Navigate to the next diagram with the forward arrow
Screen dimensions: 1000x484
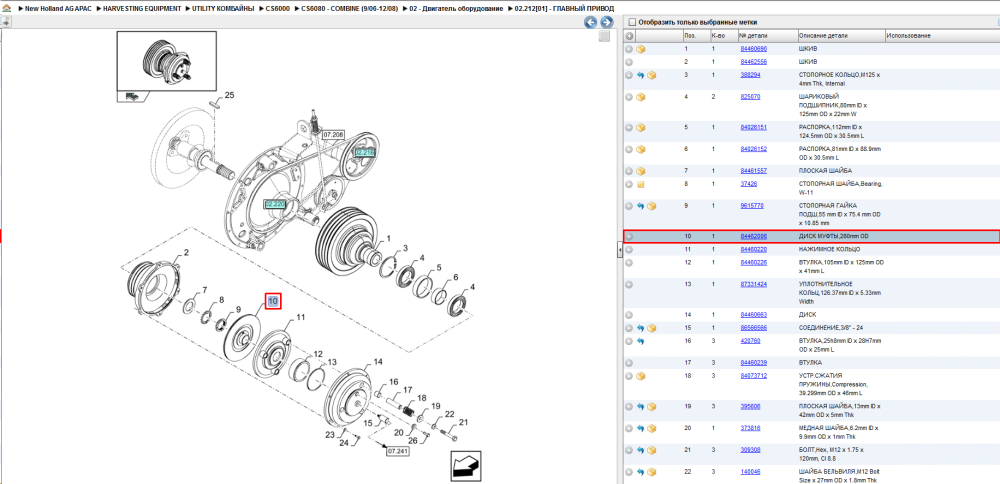click(606, 22)
